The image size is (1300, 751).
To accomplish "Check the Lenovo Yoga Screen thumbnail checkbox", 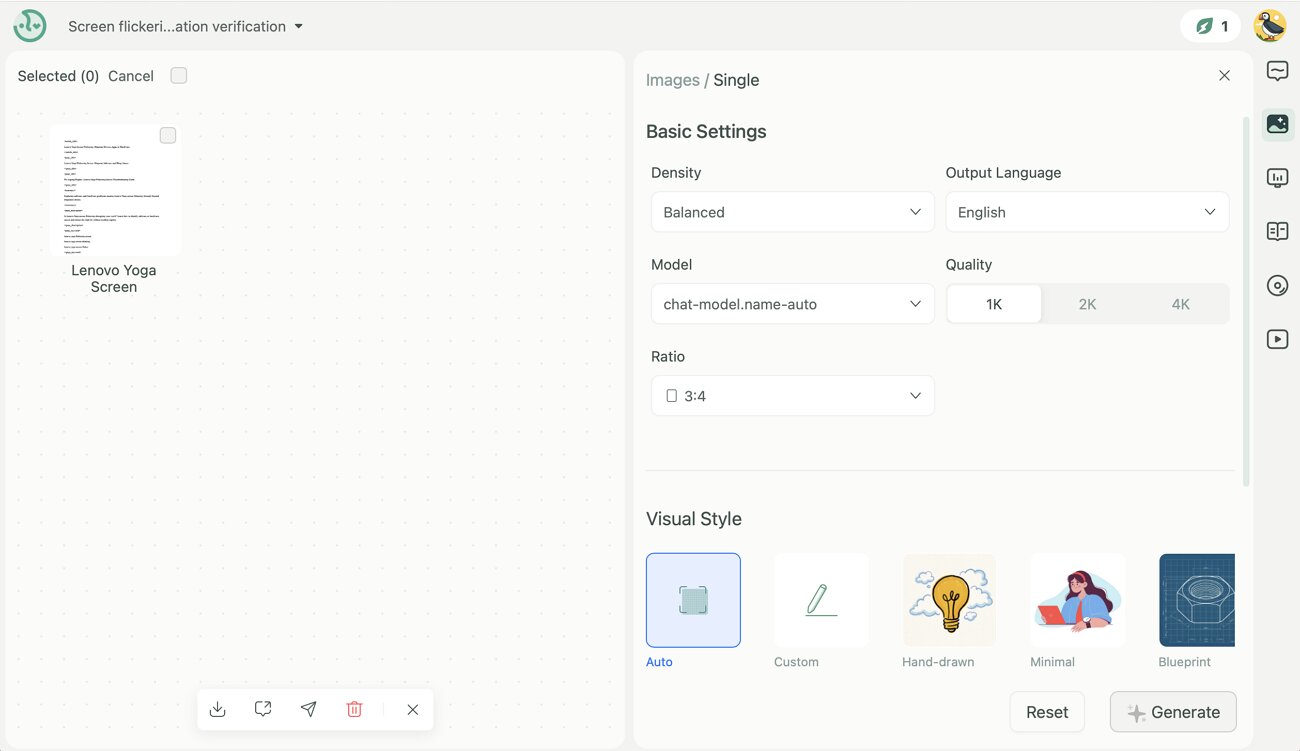I will coord(168,136).
